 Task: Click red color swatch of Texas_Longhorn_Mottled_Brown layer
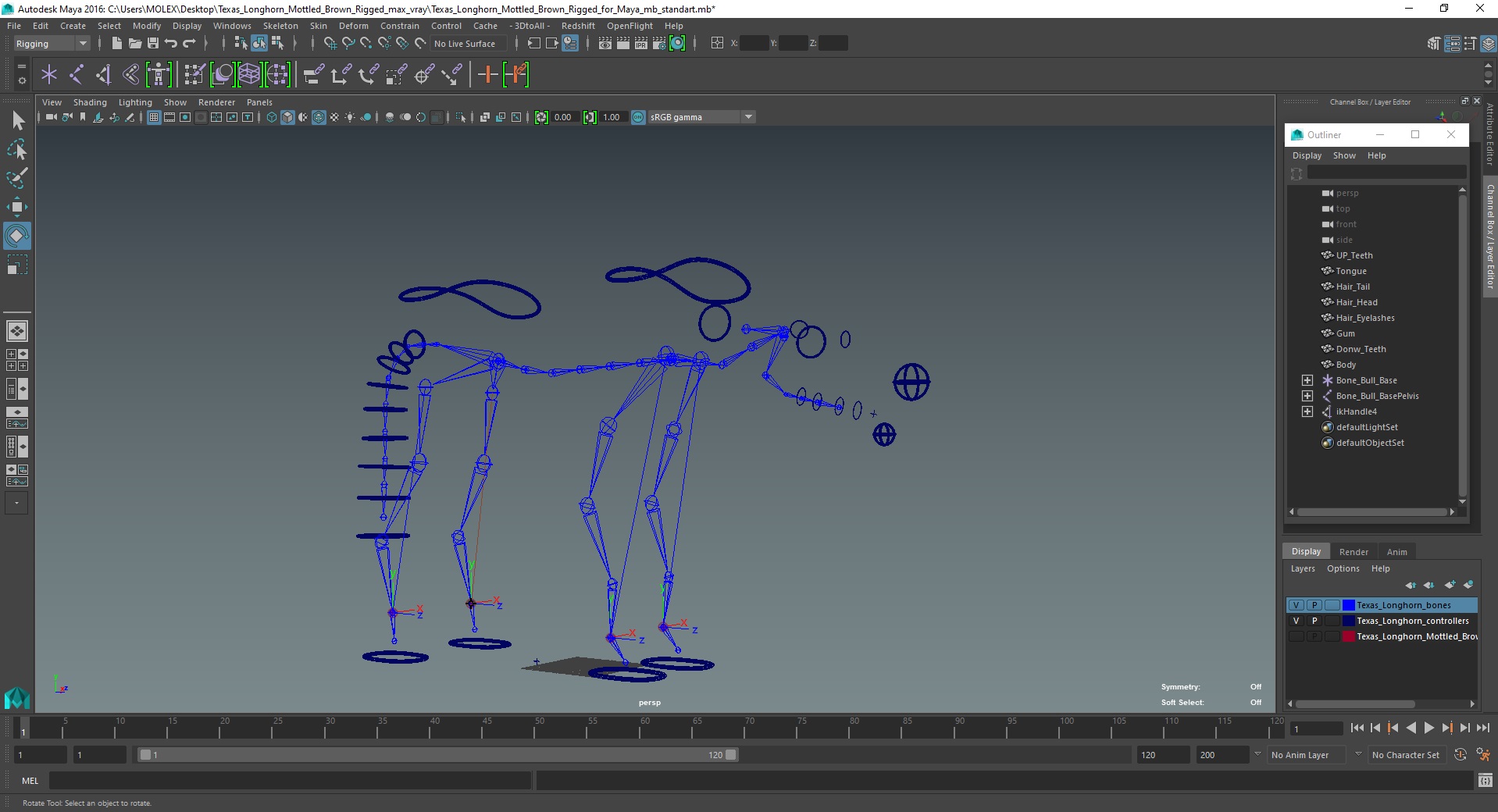(x=1349, y=636)
